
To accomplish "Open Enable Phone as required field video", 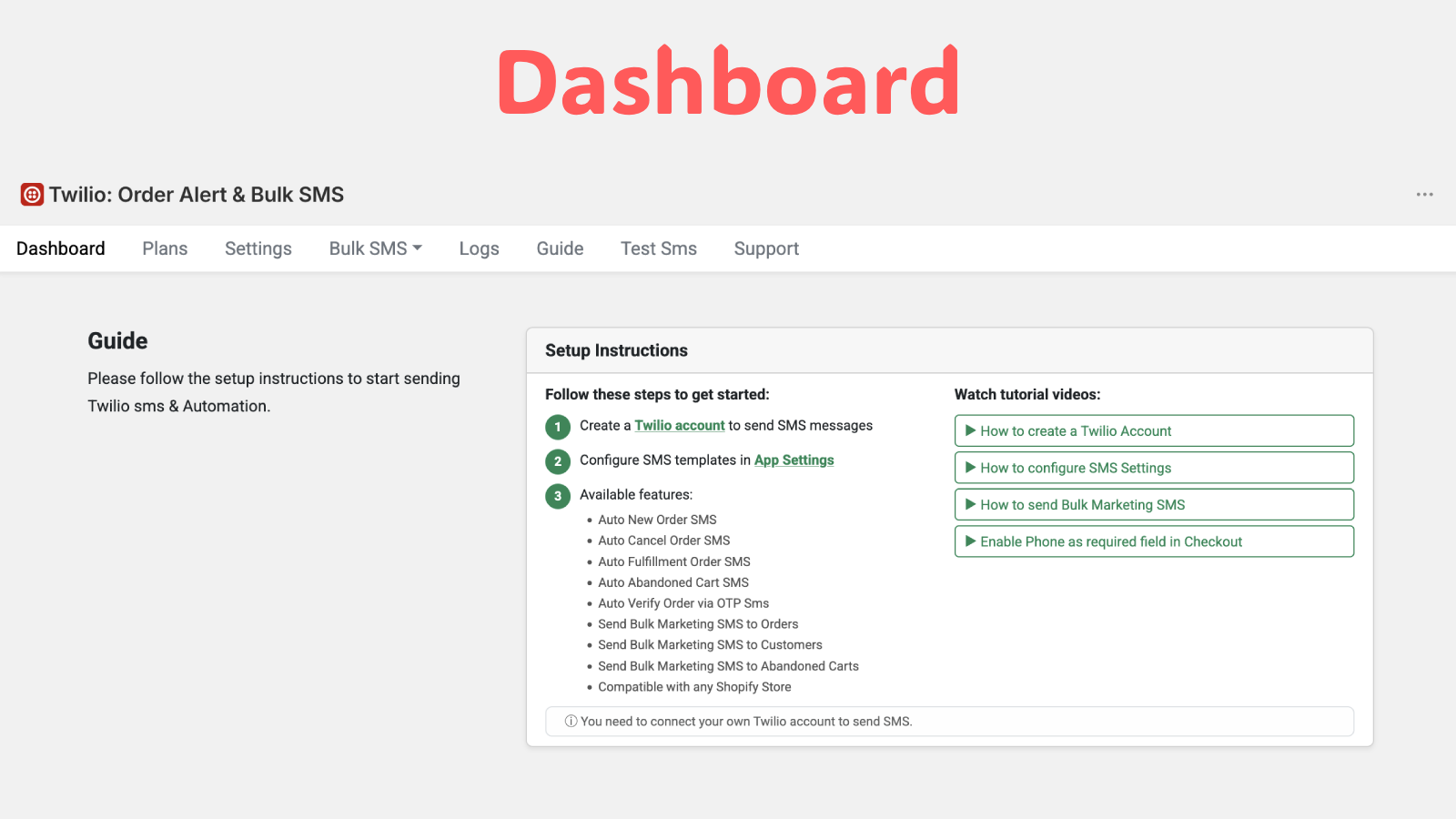I will tap(1154, 541).
